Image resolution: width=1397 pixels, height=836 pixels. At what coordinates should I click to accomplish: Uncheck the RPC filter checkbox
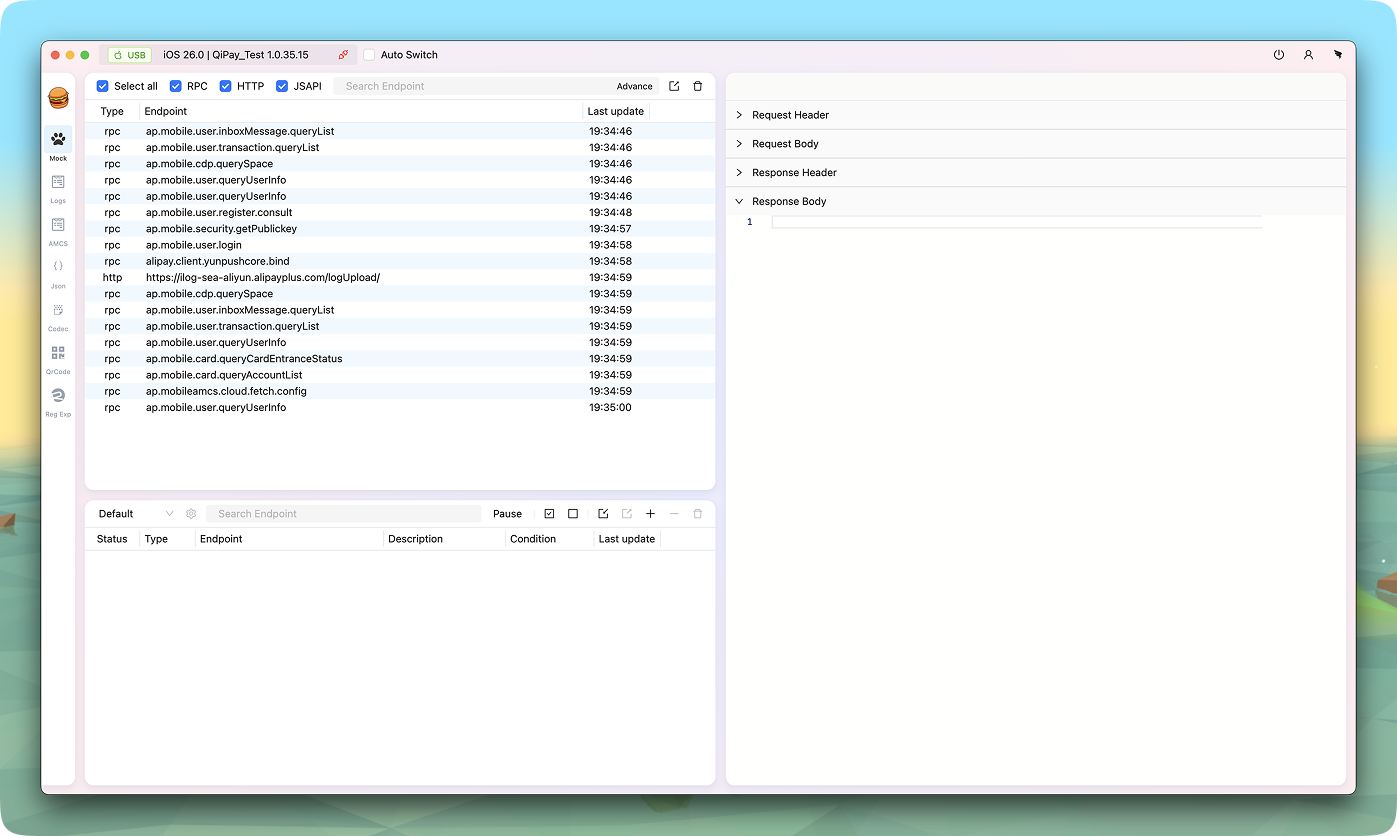(x=176, y=86)
